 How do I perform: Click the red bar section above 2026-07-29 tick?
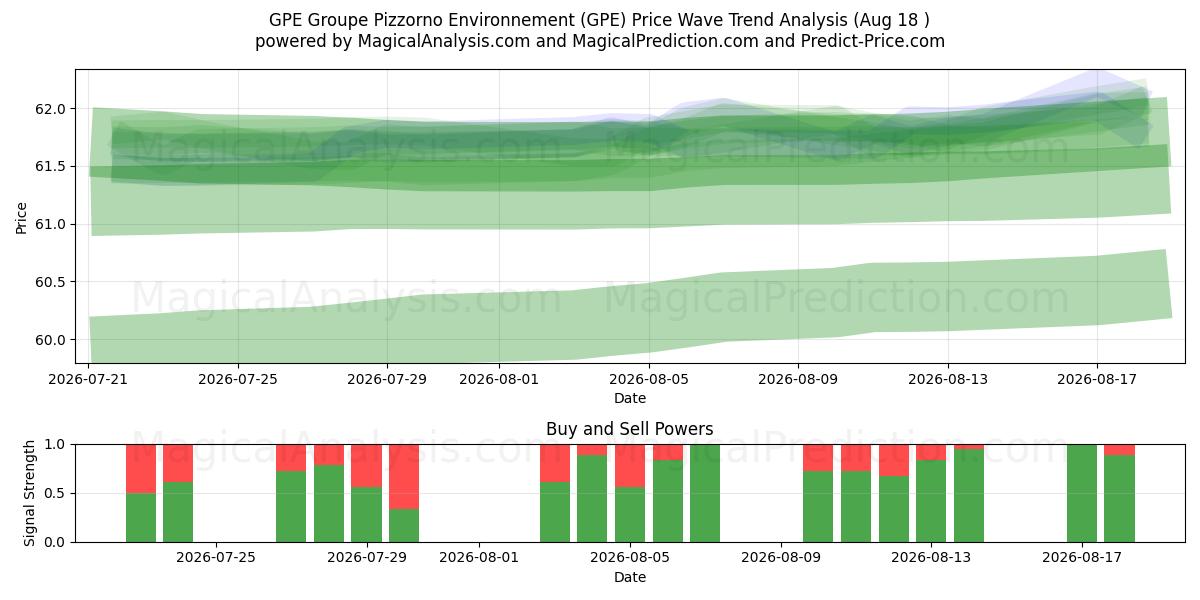(x=367, y=466)
